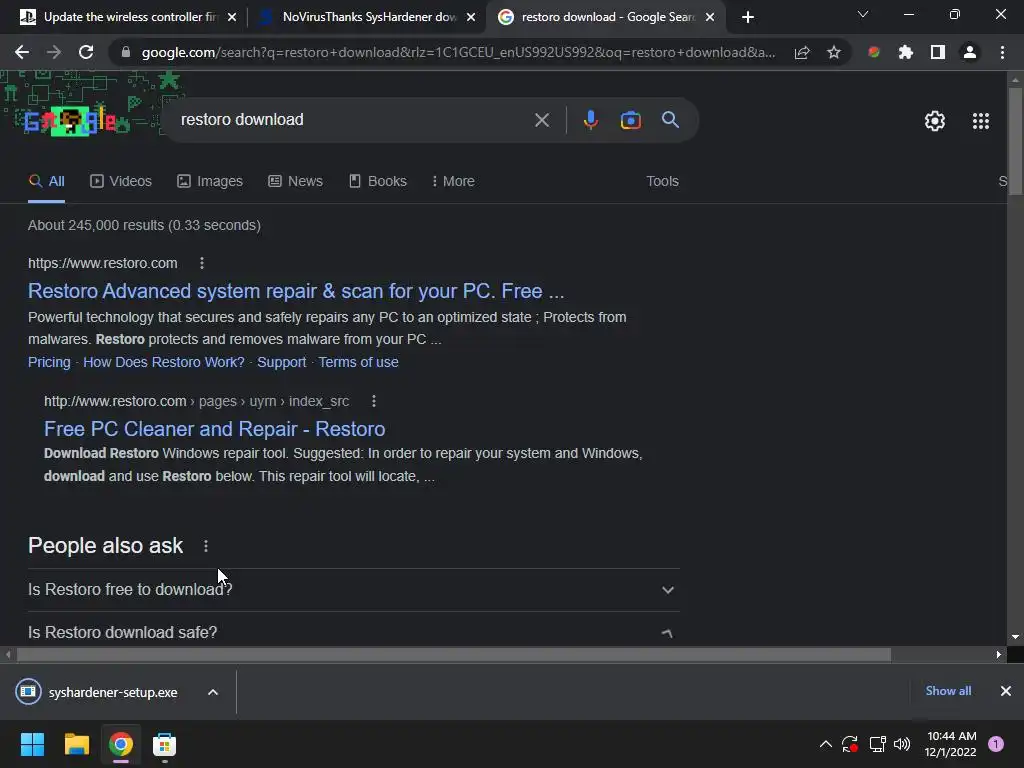Select the Videos results tab
The image size is (1024, 768).
[121, 182]
